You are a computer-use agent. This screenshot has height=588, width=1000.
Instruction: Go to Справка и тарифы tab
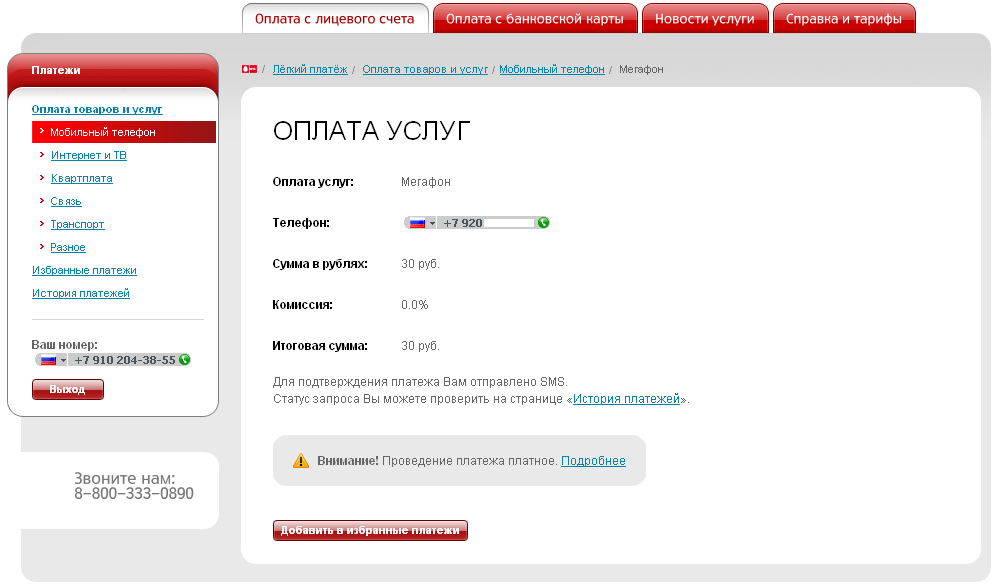coord(844,19)
